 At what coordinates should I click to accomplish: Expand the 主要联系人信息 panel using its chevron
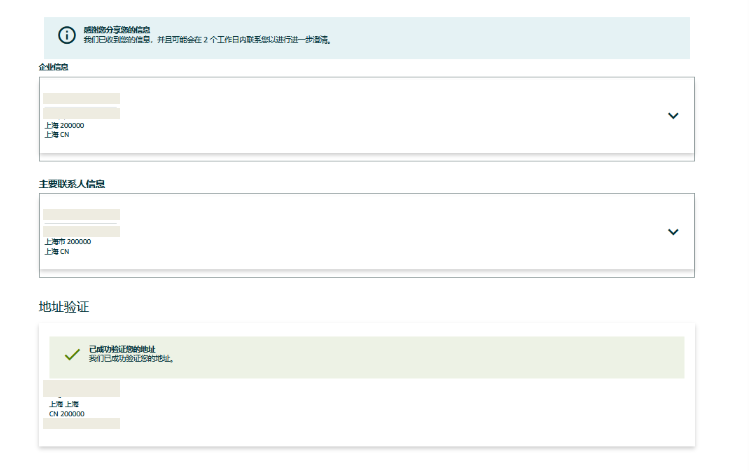673,232
